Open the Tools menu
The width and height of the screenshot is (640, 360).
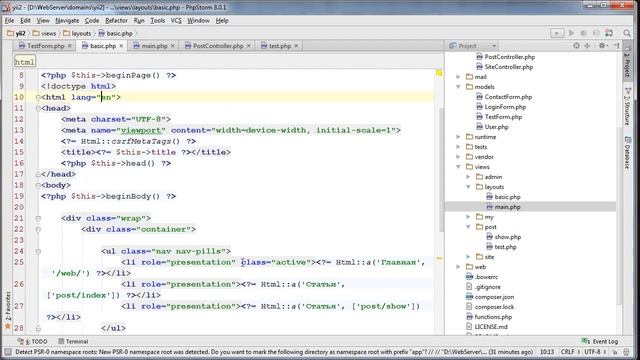click(x=158, y=20)
